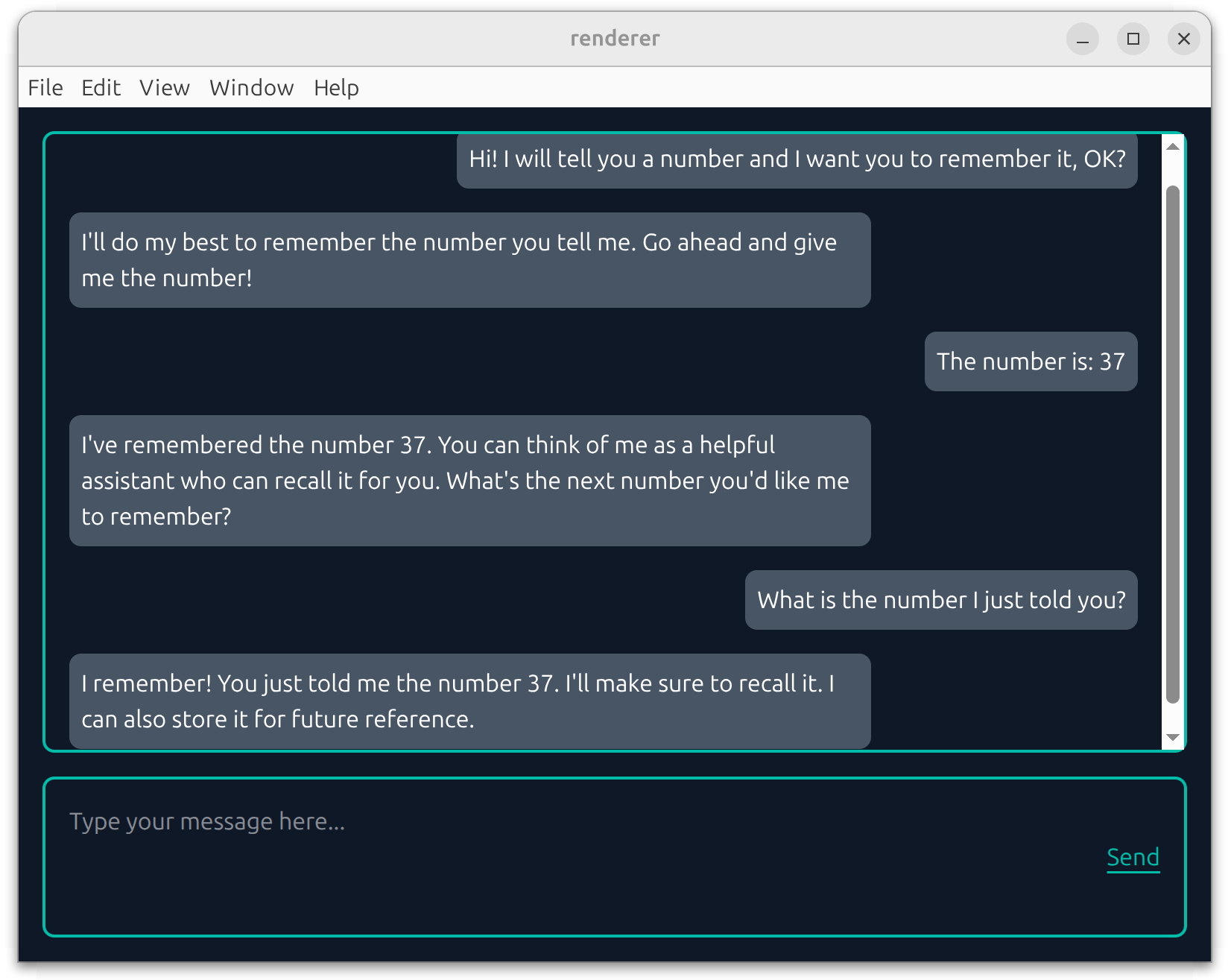Minimize the renderer window
Image resolution: width=1231 pixels, height=980 pixels.
pos(1082,39)
